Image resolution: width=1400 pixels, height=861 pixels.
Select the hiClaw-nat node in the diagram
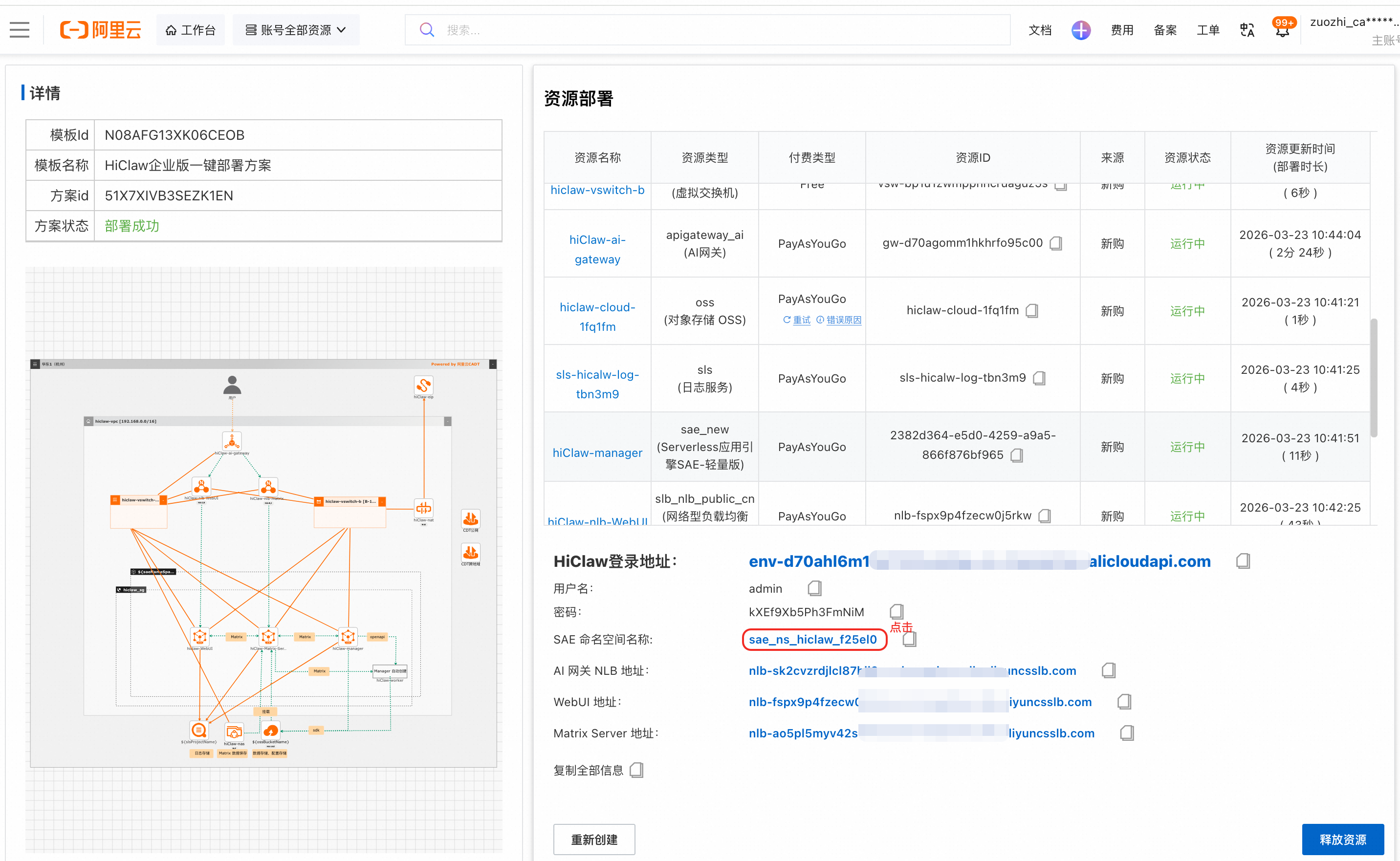click(423, 507)
